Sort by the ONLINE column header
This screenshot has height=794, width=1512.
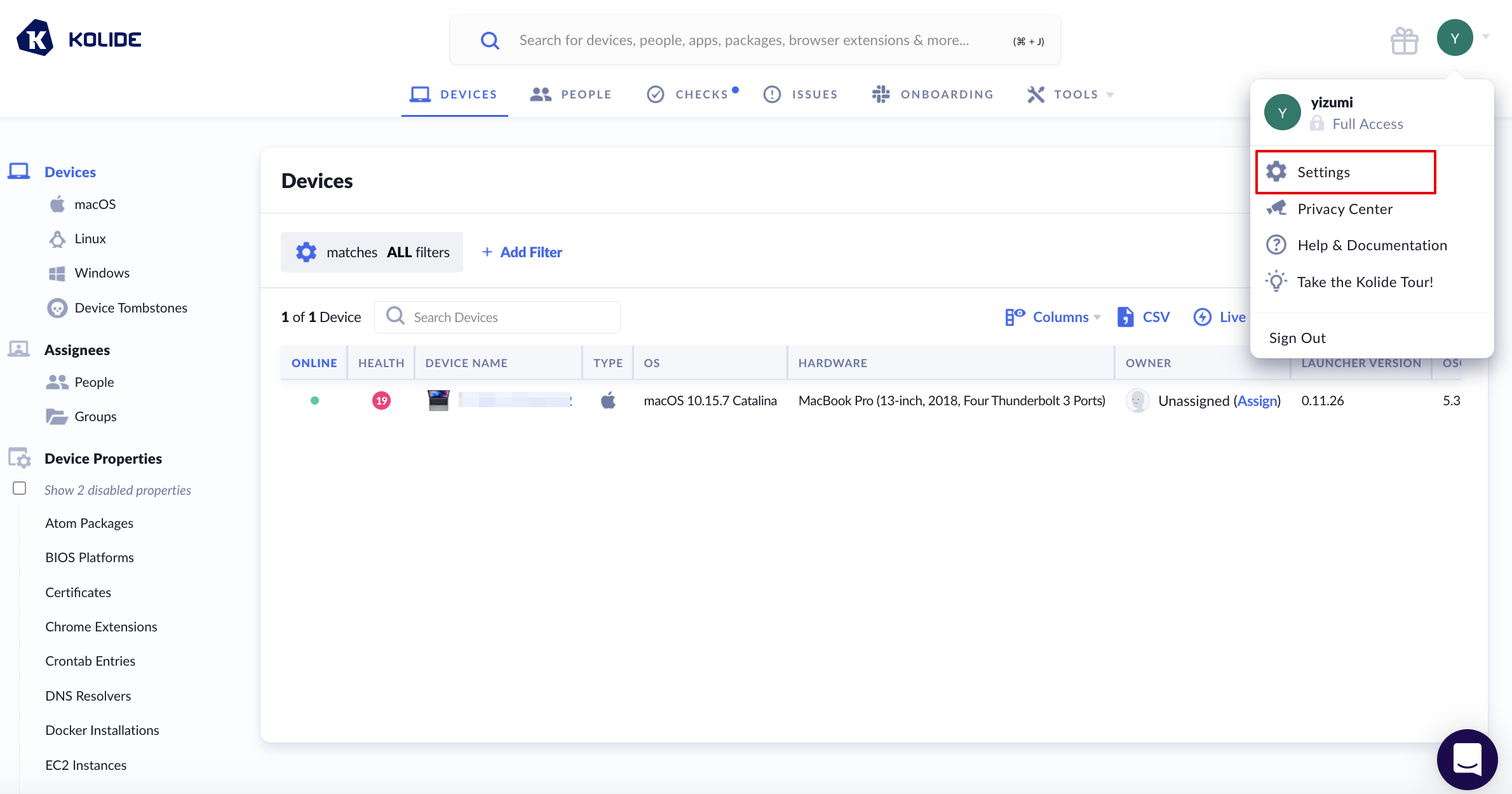314,363
